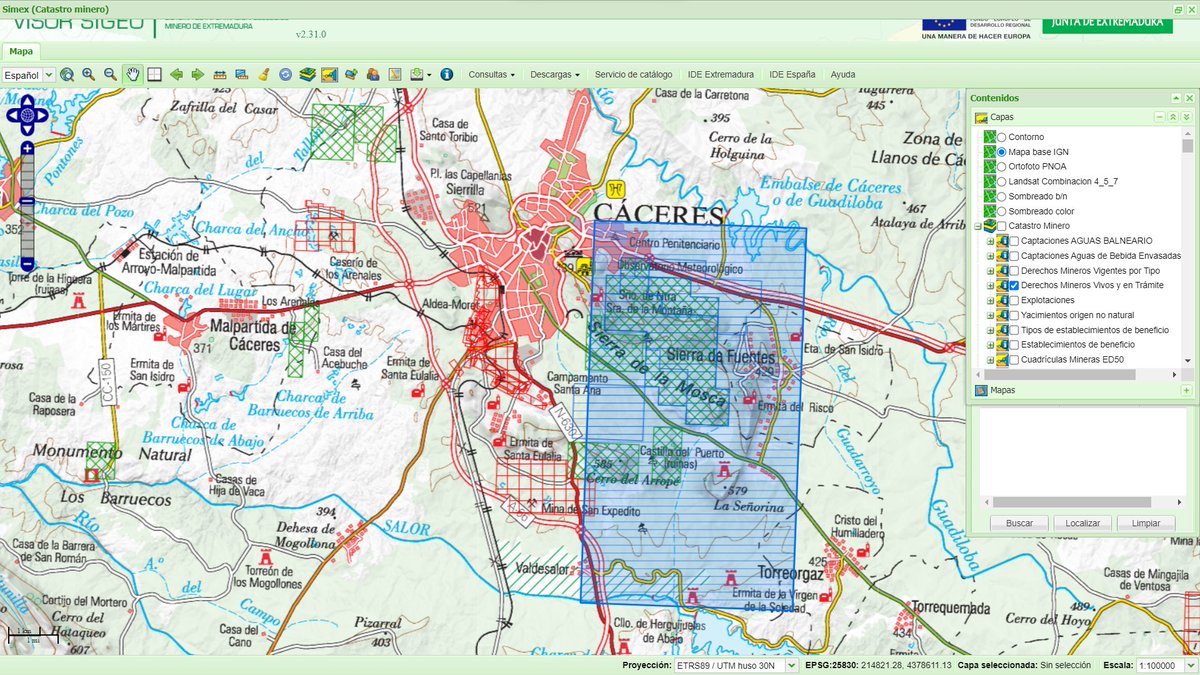Image resolution: width=1200 pixels, height=675 pixels.
Task: Switch to the Mapa tab
Action: tap(21, 51)
